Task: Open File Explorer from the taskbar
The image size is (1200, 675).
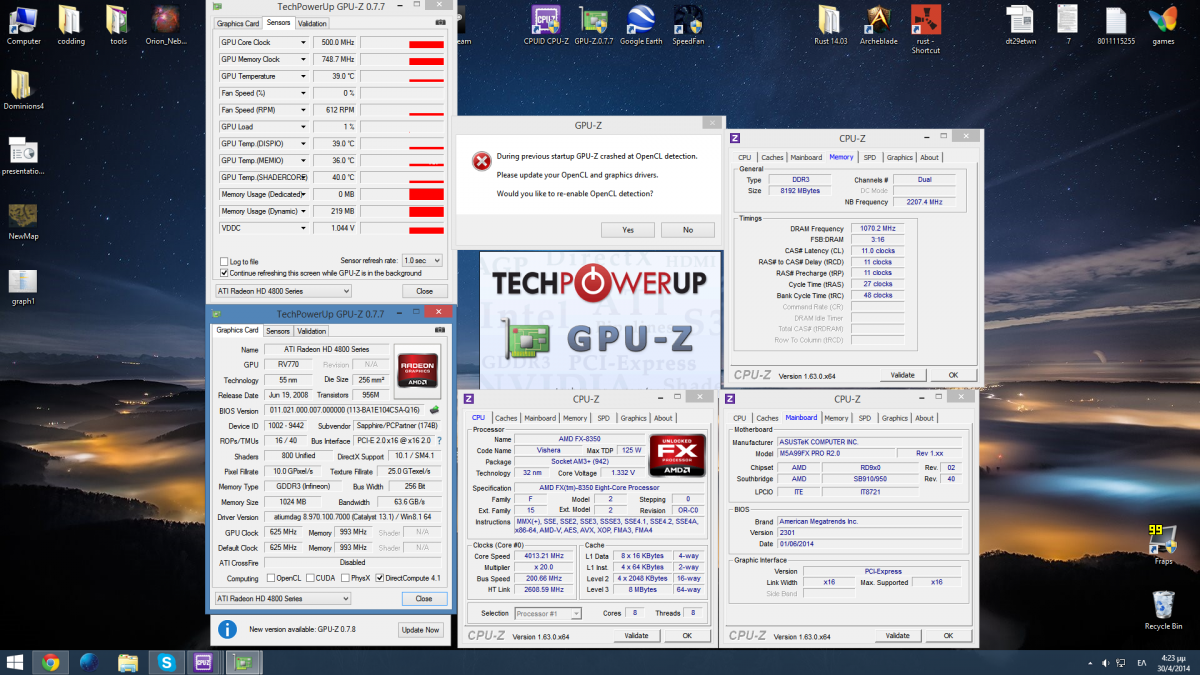Action: [127, 662]
